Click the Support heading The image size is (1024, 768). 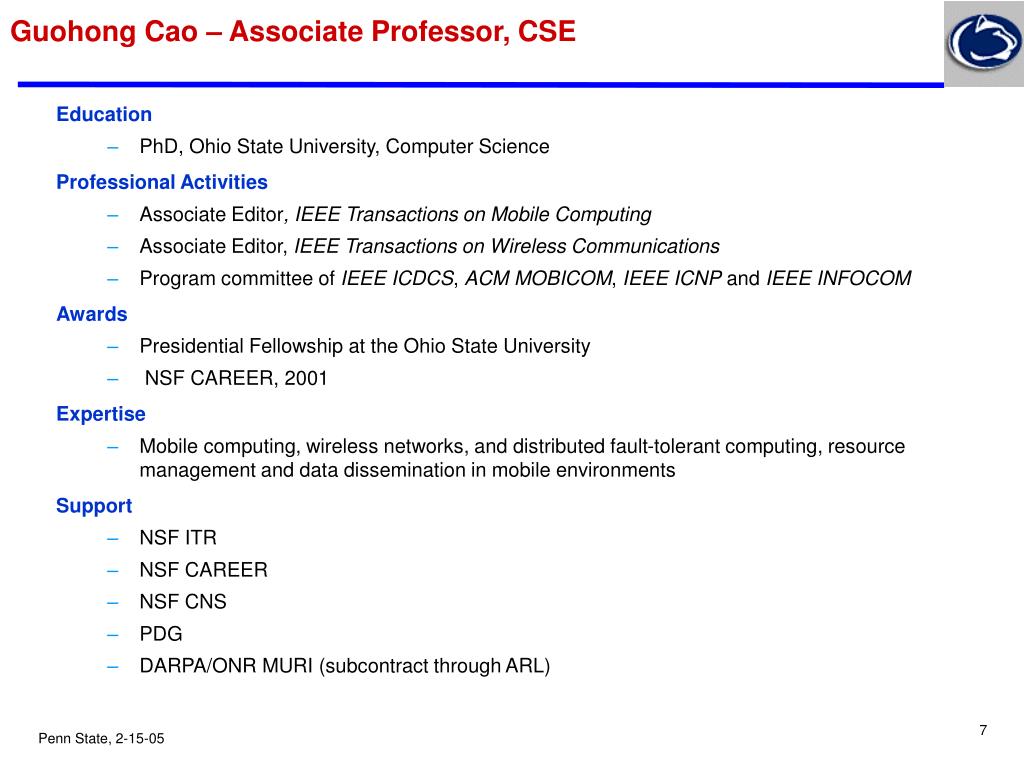pyautogui.click(x=94, y=505)
